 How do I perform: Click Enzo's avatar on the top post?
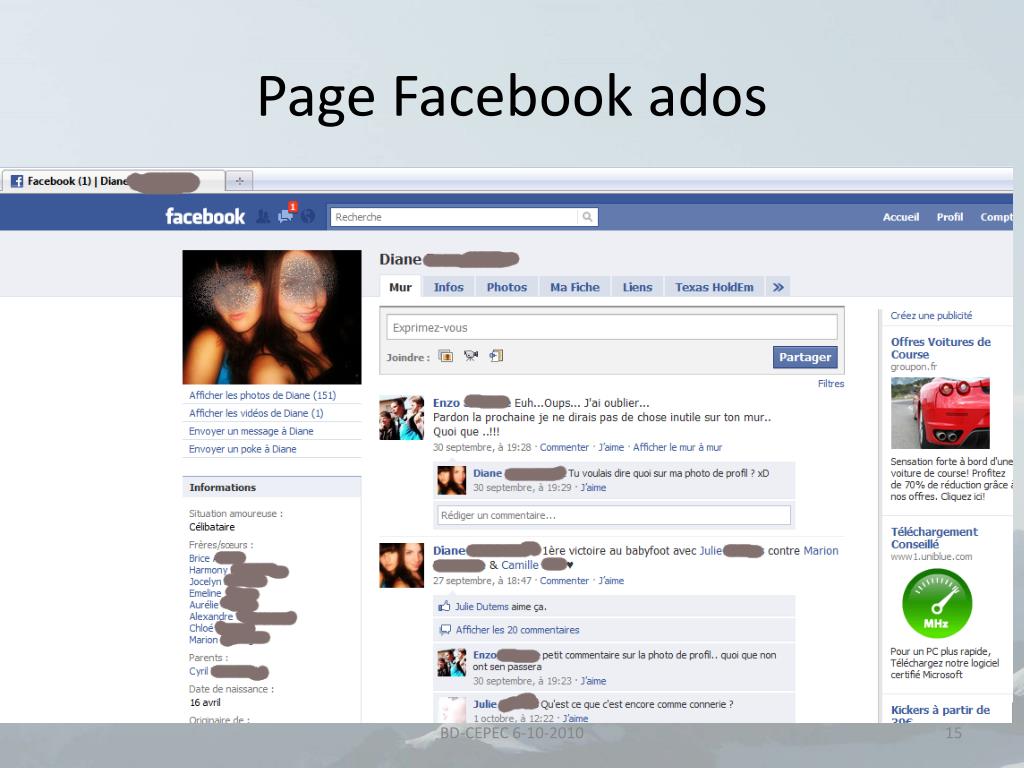[402, 417]
